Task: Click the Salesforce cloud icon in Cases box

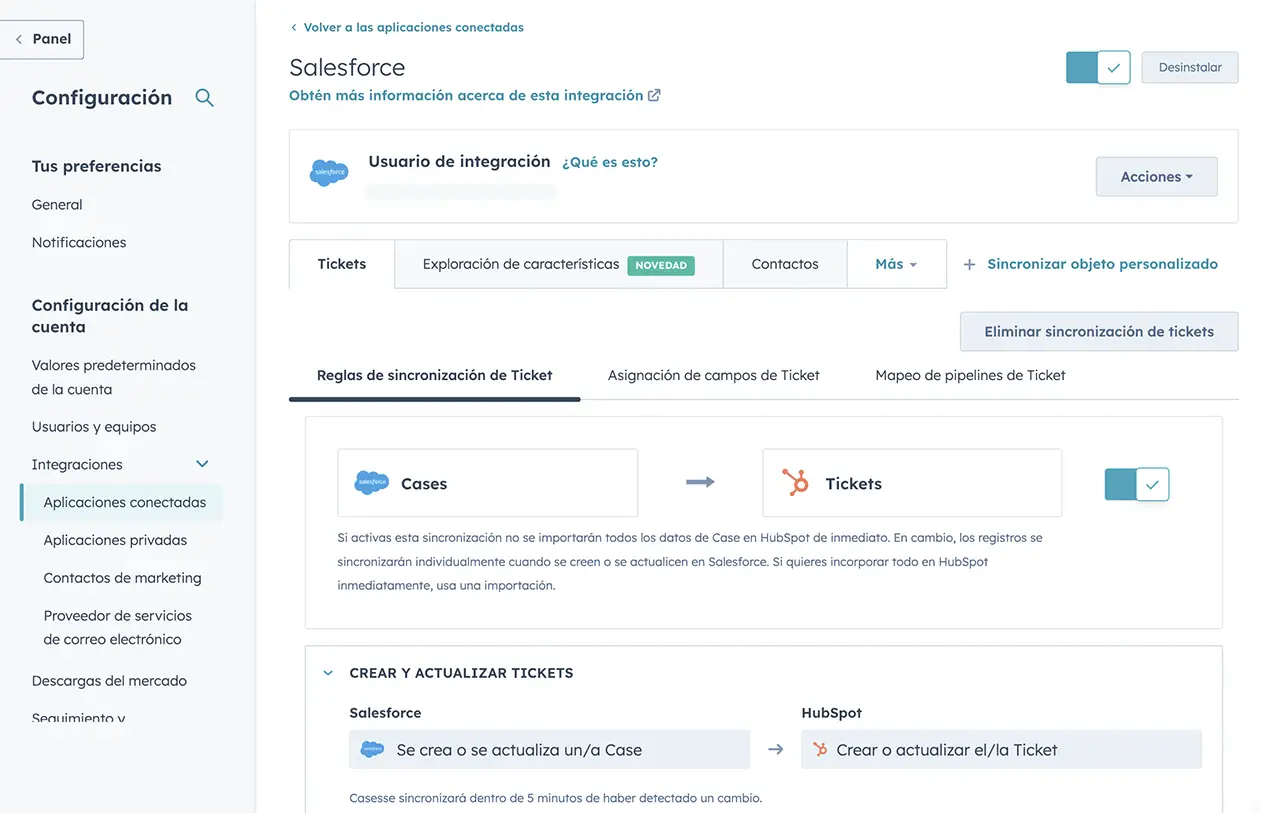Action: click(x=372, y=483)
